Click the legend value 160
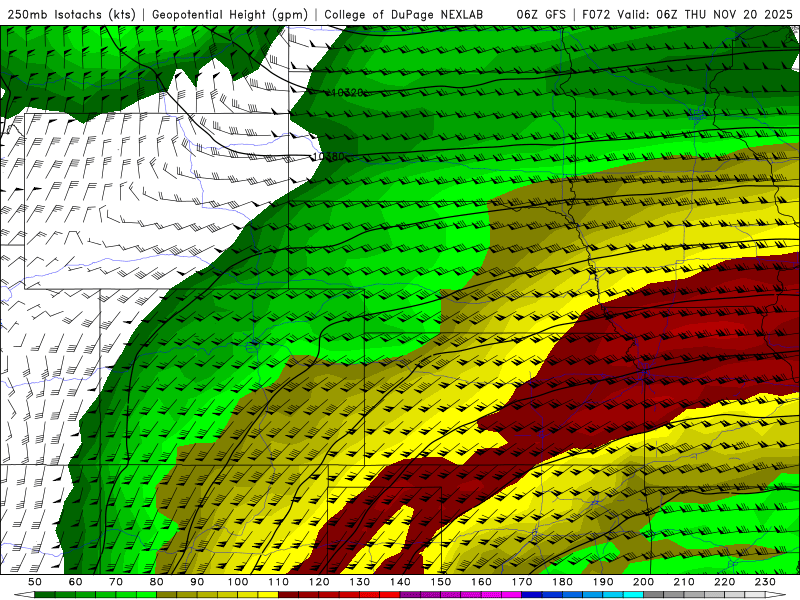Viewport: 800px width, 600px height. [482, 582]
